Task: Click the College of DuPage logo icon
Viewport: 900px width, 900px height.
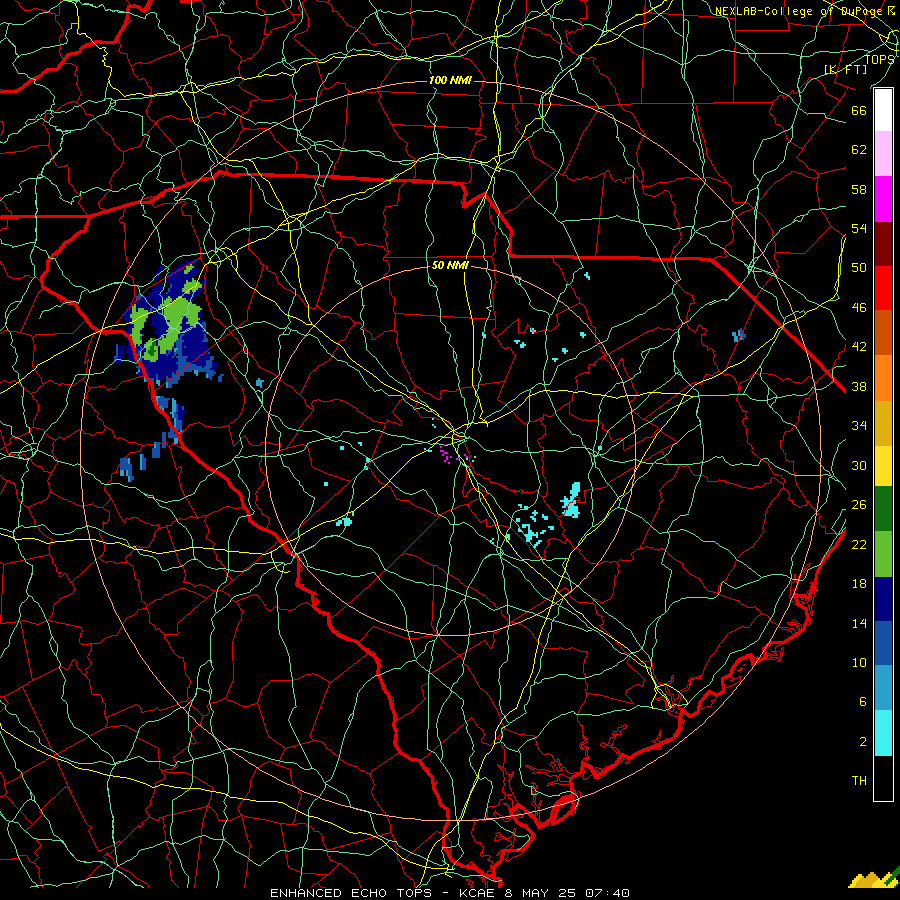Action: (x=874, y=877)
